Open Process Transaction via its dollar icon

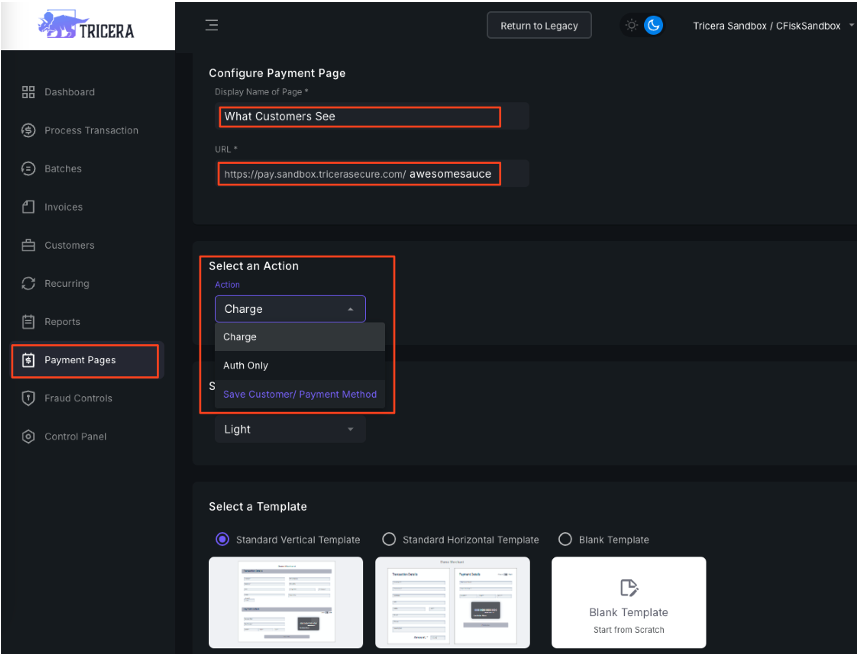coord(28,130)
